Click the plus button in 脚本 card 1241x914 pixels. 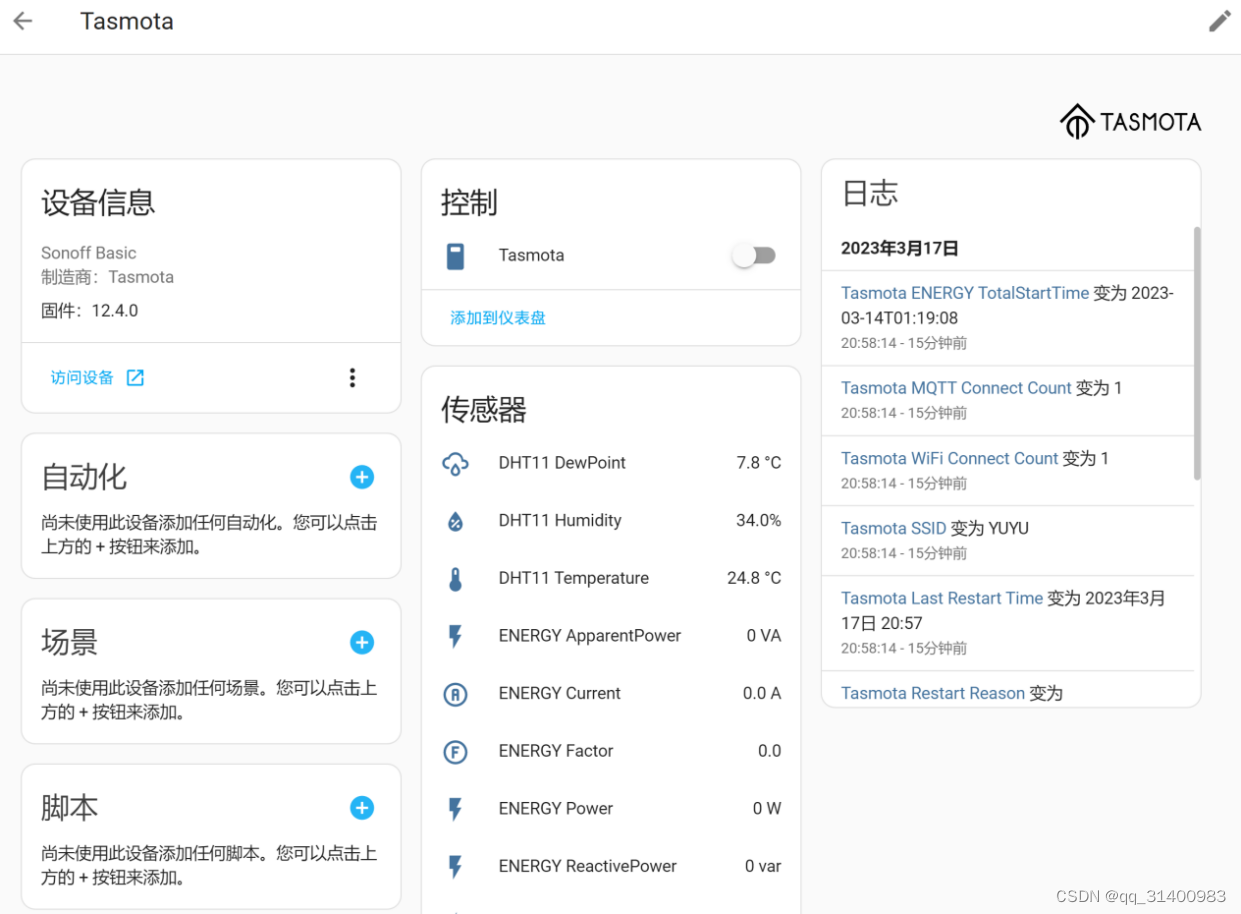(x=361, y=808)
